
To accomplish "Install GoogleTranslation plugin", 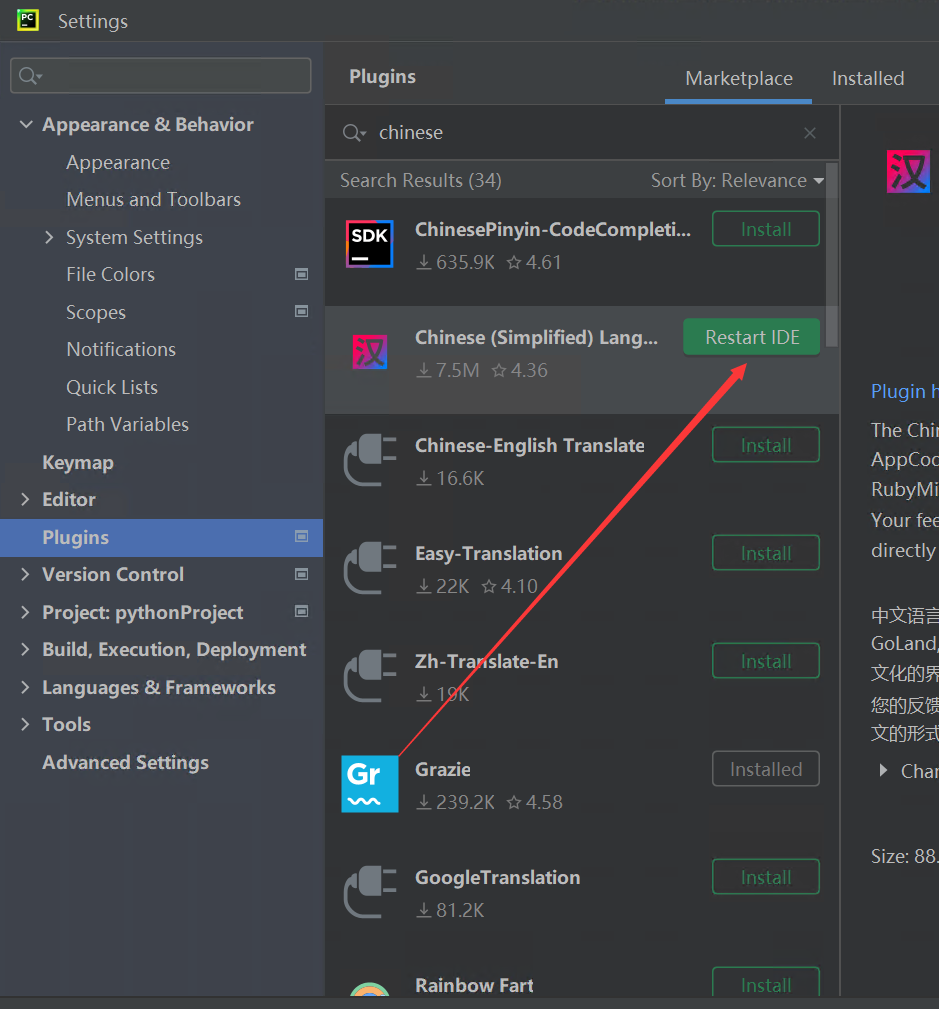I will 766,877.
